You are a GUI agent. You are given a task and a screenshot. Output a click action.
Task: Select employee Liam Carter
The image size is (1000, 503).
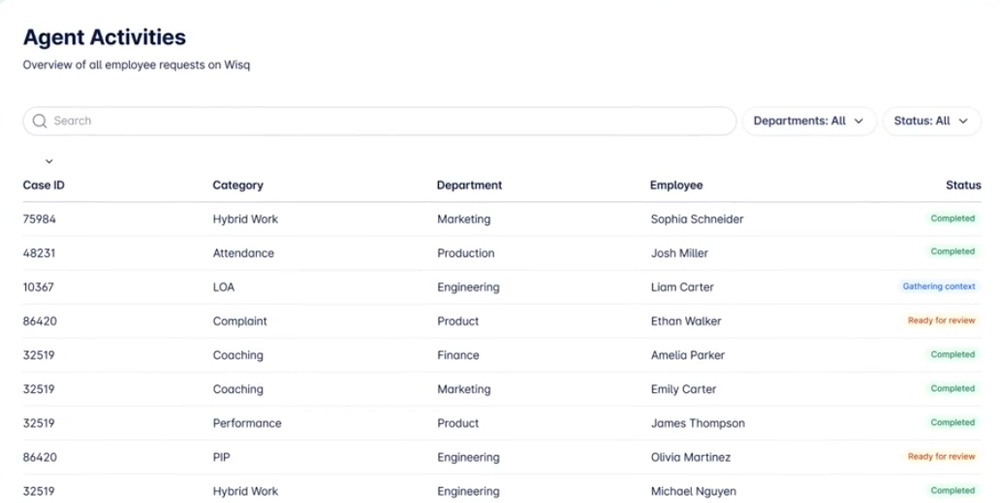(682, 287)
